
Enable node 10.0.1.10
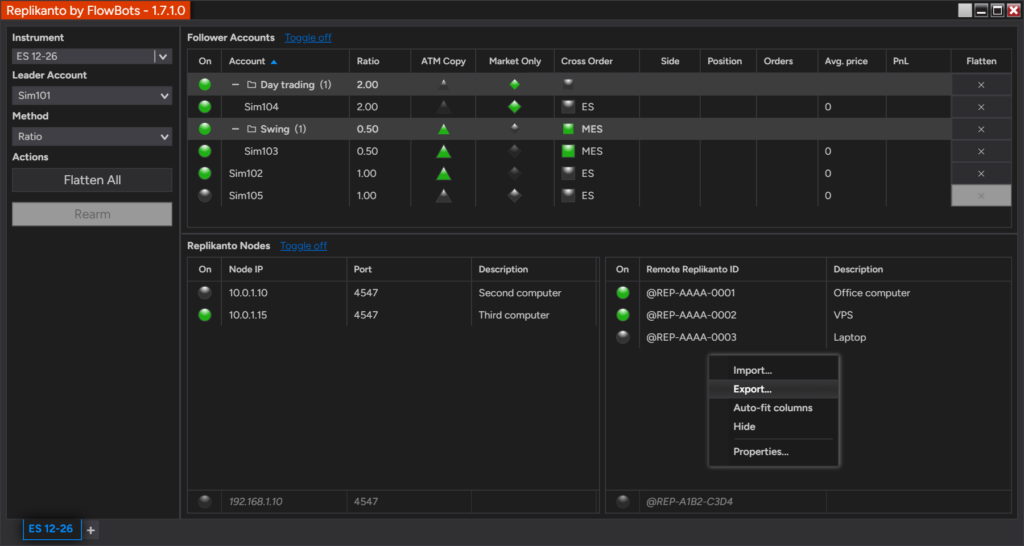(205, 293)
